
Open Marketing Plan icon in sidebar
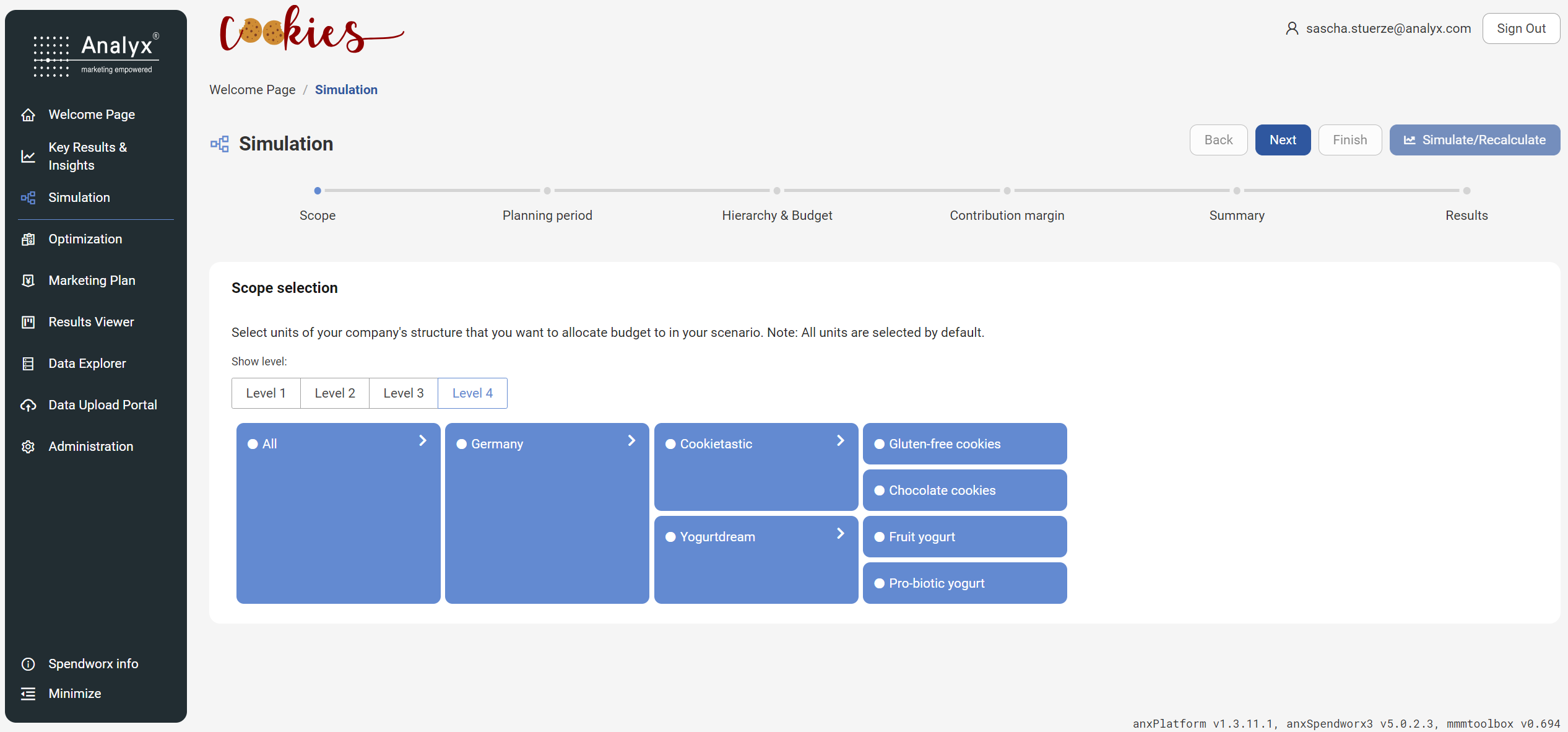(28, 281)
